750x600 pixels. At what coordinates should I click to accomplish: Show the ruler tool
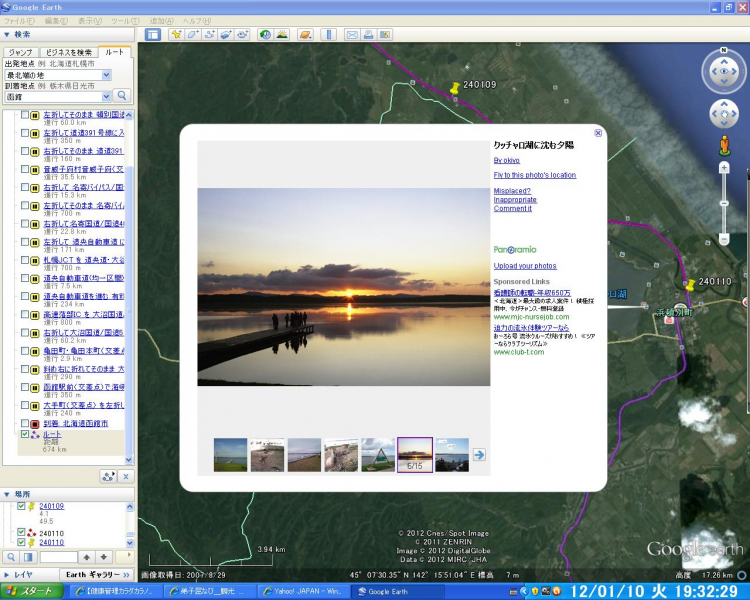(x=329, y=34)
